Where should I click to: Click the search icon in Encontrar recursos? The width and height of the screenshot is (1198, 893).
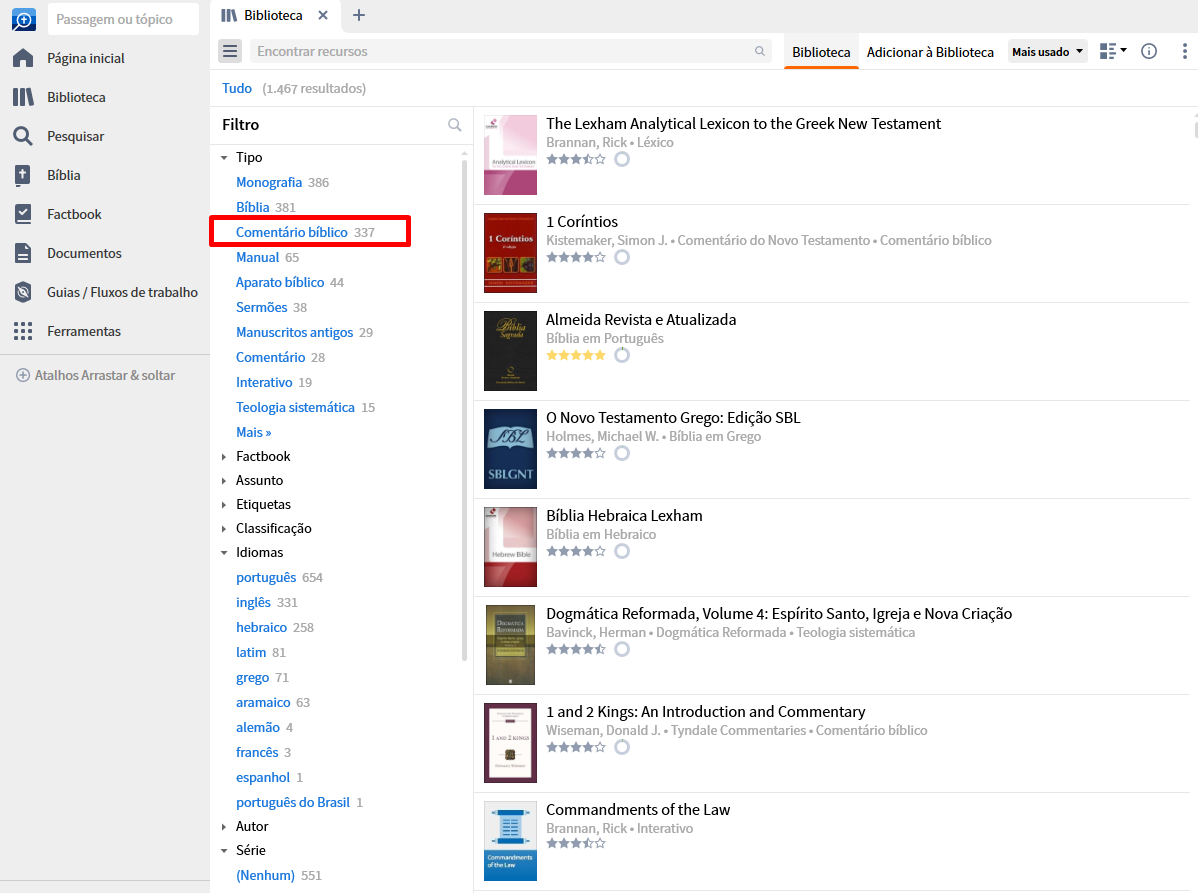(x=759, y=51)
